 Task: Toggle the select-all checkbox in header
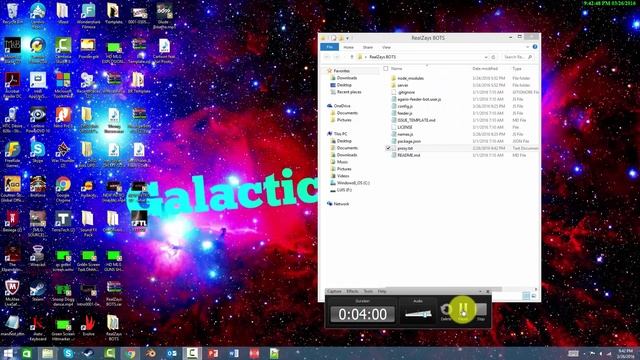[386, 69]
